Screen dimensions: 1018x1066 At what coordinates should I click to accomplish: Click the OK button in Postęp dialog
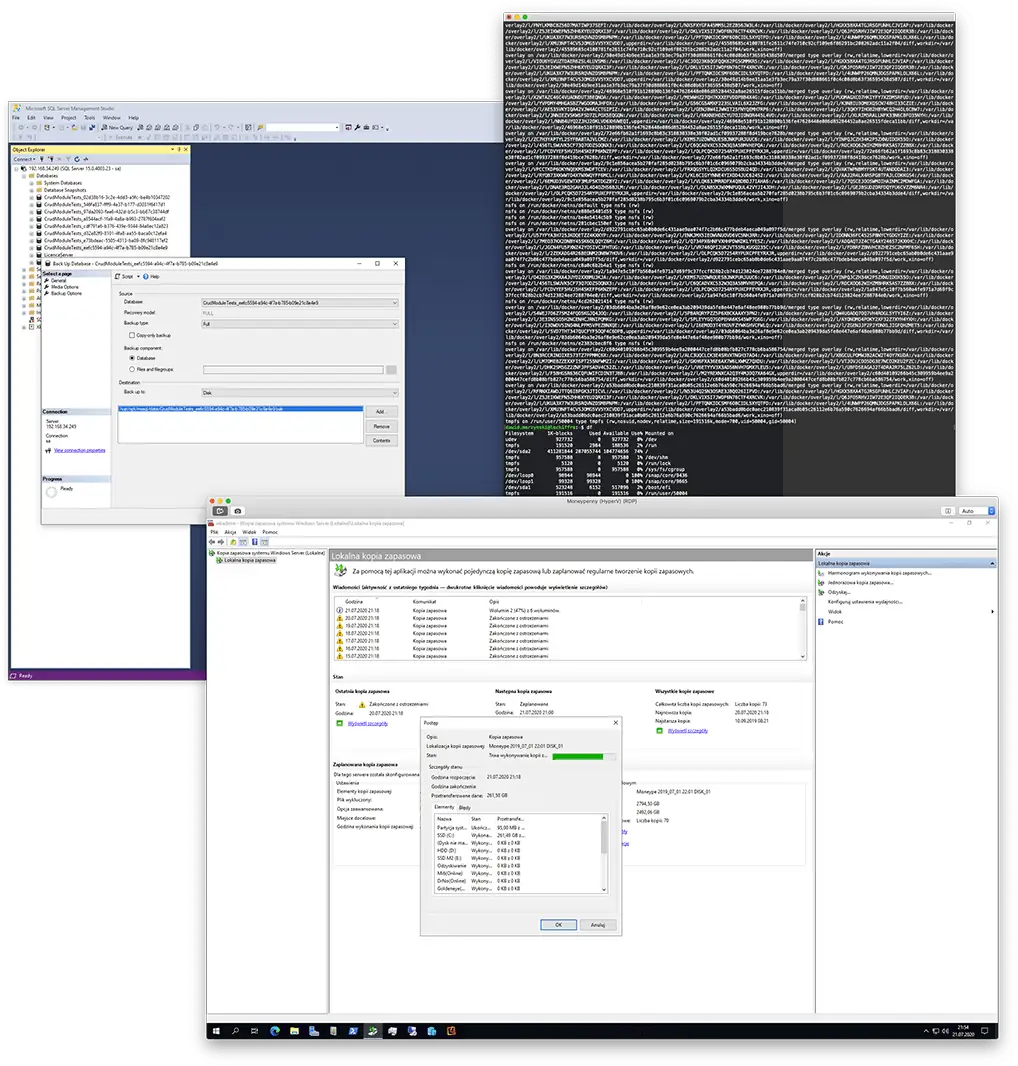[x=558, y=925]
